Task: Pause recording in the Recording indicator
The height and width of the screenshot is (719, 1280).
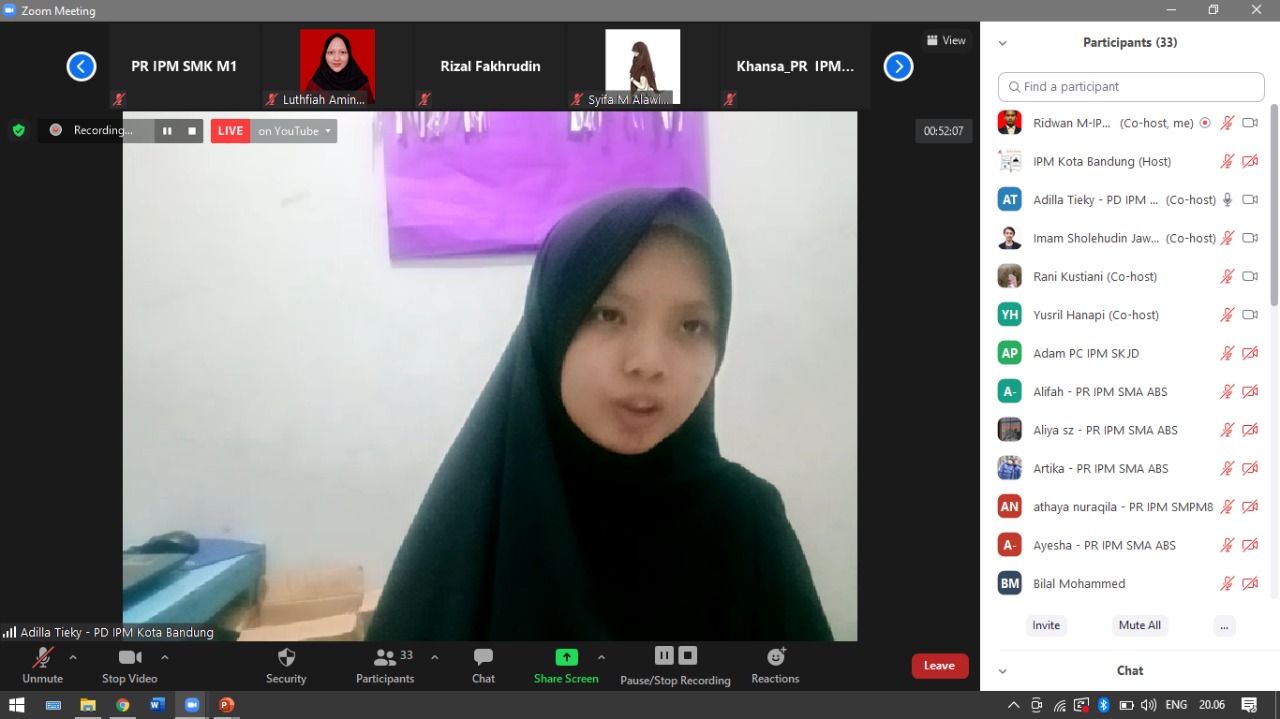Action: 167,131
